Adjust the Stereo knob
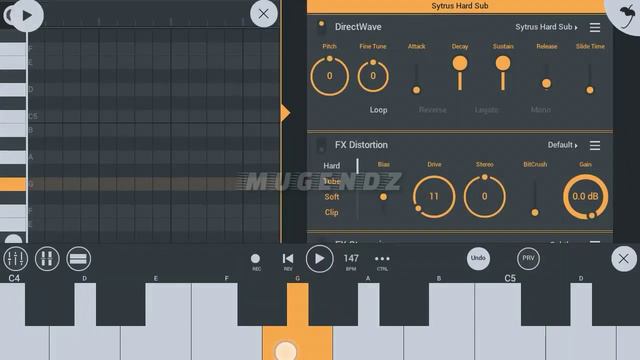This screenshot has width=640, height=360. pyautogui.click(x=484, y=196)
